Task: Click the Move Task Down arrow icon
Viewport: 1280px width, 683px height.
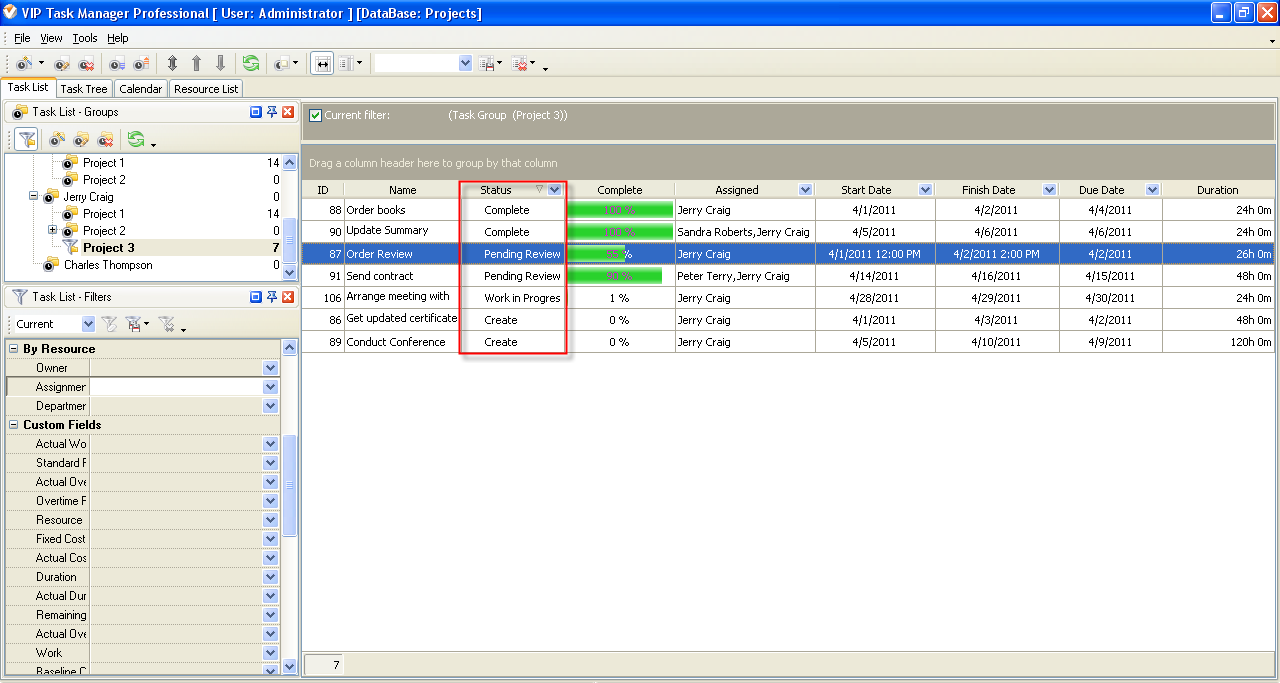Action: click(220, 63)
